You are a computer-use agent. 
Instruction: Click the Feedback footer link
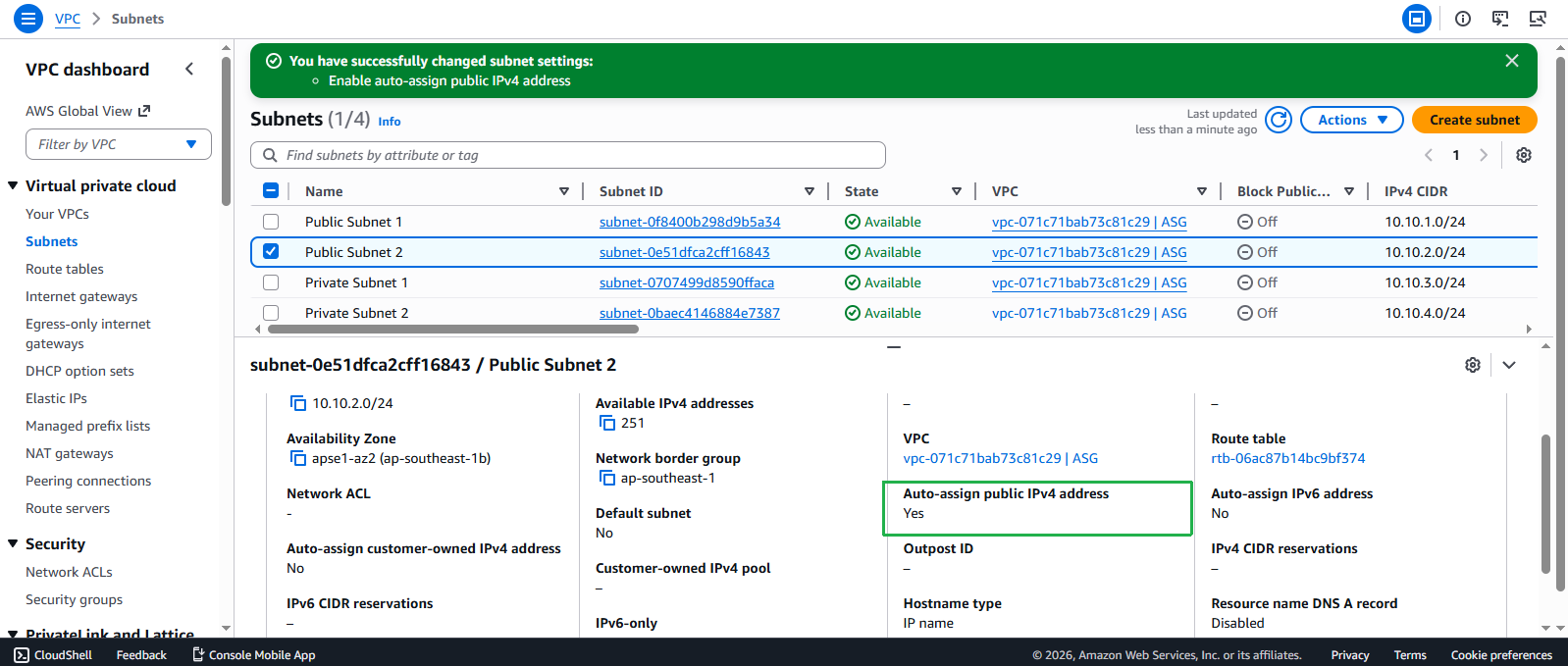point(141,654)
